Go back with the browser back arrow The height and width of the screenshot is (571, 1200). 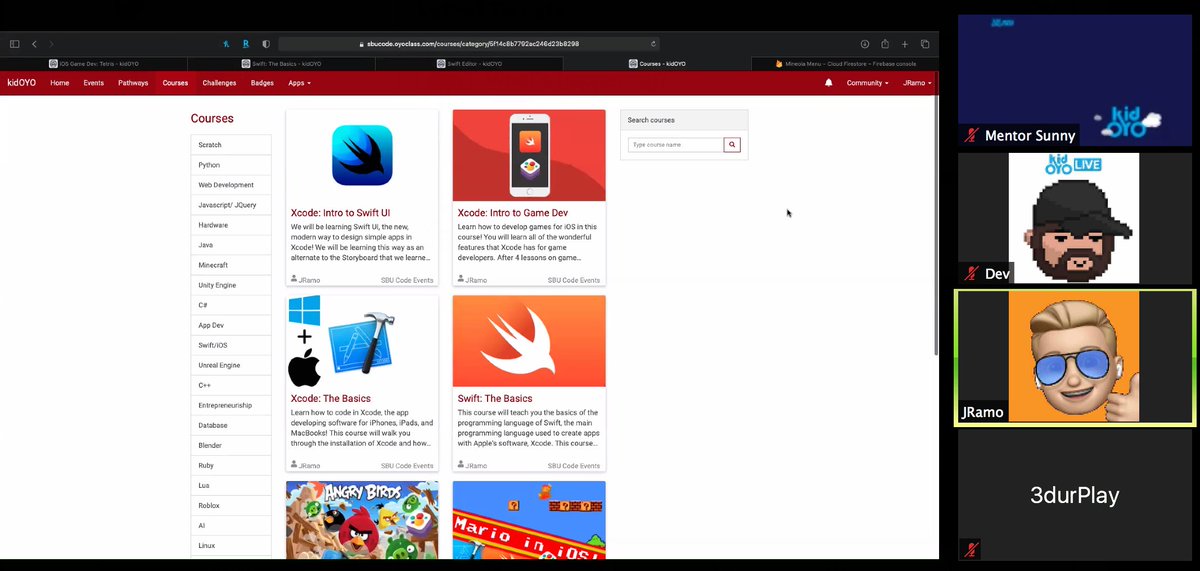34,44
